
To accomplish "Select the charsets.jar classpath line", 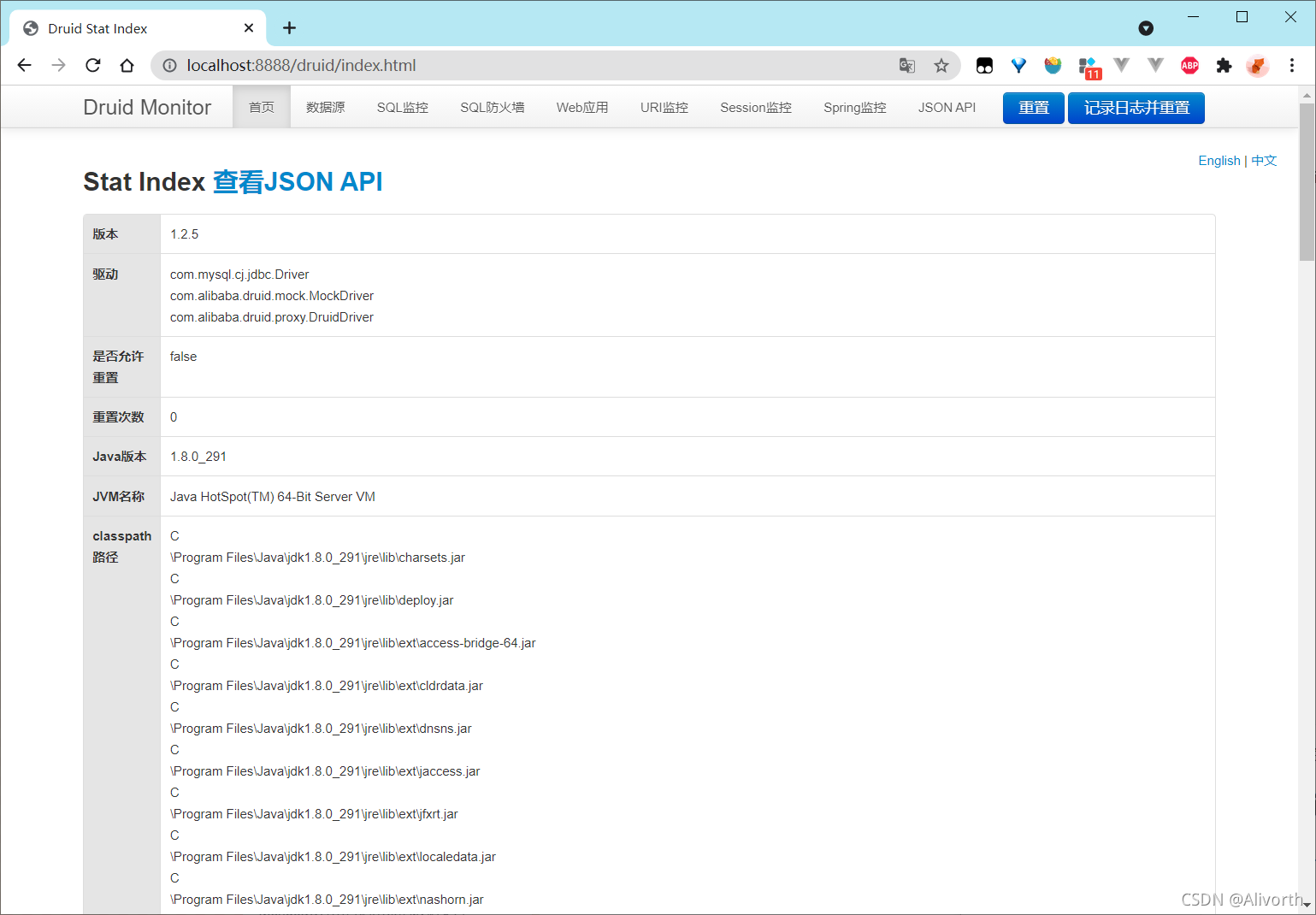I will coord(317,557).
